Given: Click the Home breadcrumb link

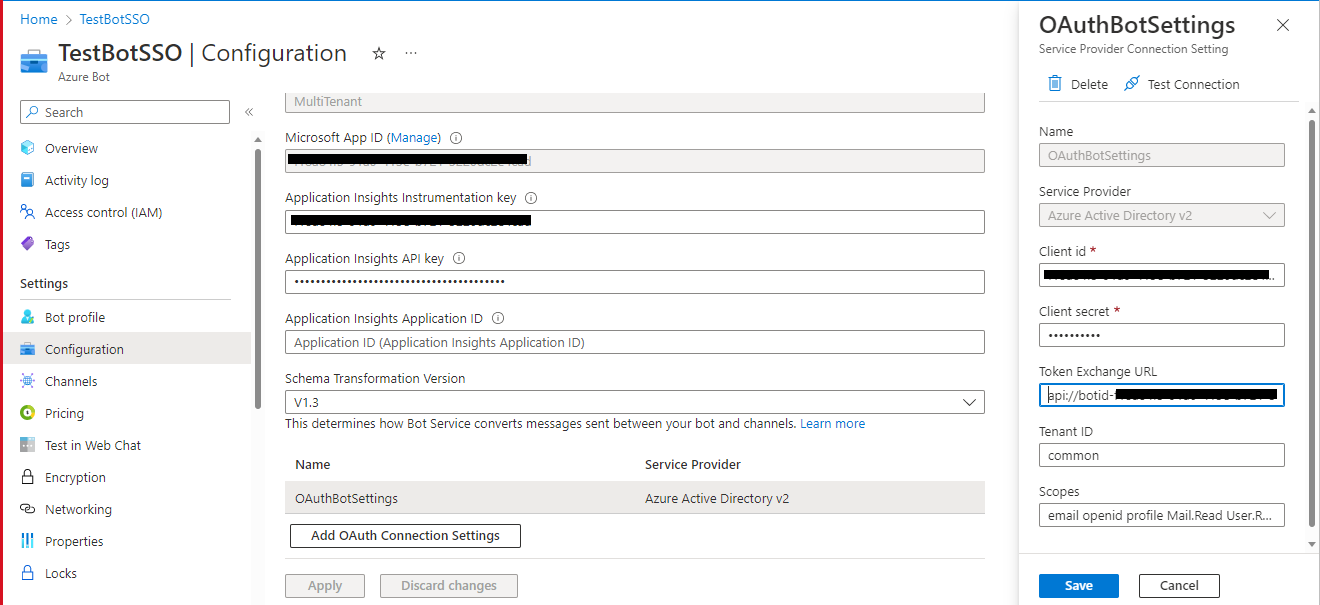Looking at the screenshot, I should click(x=39, y=19).
